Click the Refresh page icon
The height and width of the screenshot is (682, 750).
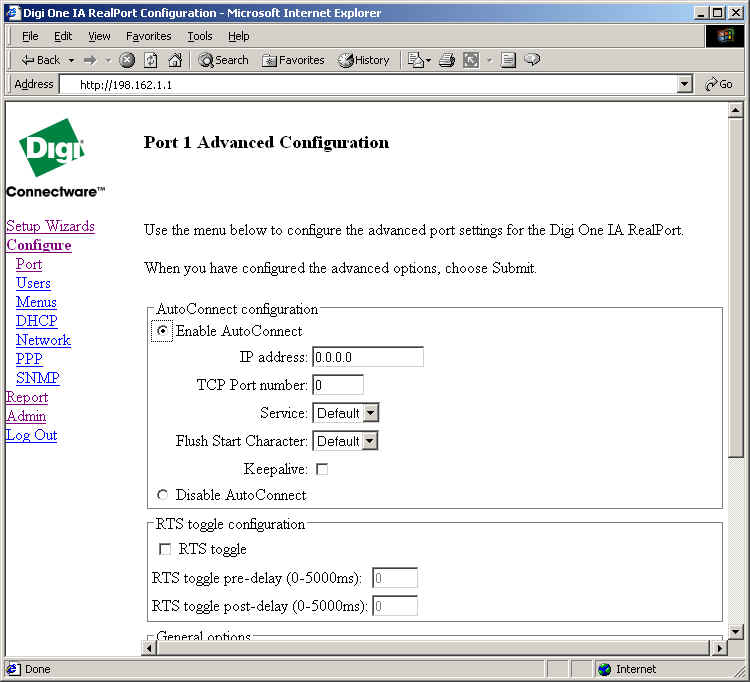(151, 60)
